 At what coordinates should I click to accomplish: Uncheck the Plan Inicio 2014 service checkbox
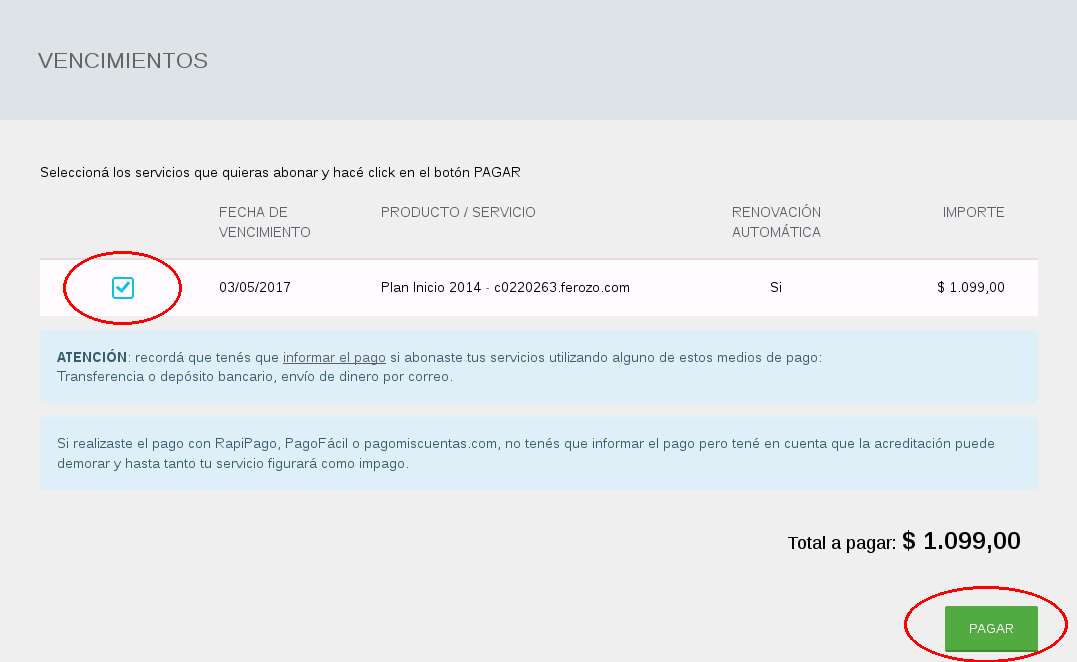[x=123, y=288]
